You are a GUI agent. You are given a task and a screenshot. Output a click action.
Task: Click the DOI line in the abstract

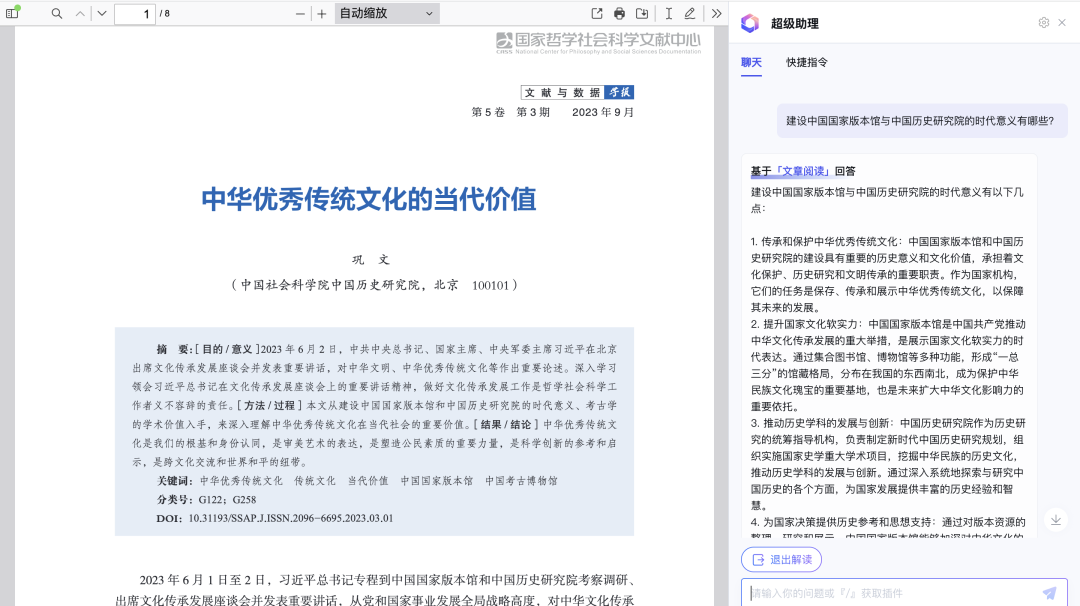click(x=275, y=519)
